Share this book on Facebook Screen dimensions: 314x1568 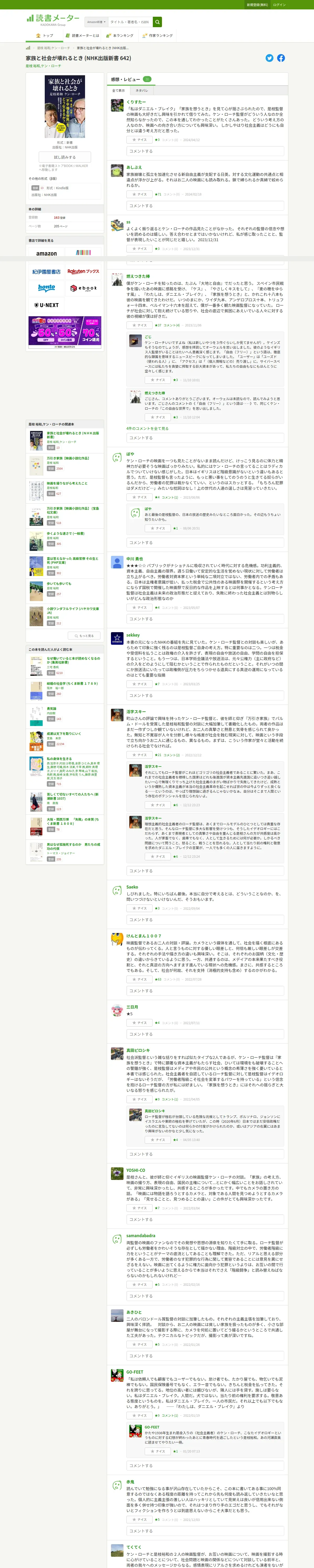(x=281, y=58)
